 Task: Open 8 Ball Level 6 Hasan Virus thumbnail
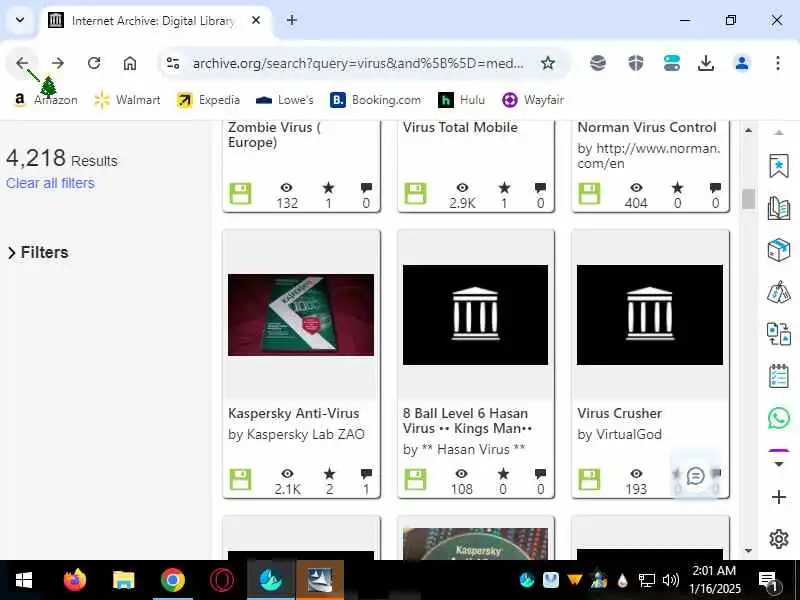tap(476, 315)
